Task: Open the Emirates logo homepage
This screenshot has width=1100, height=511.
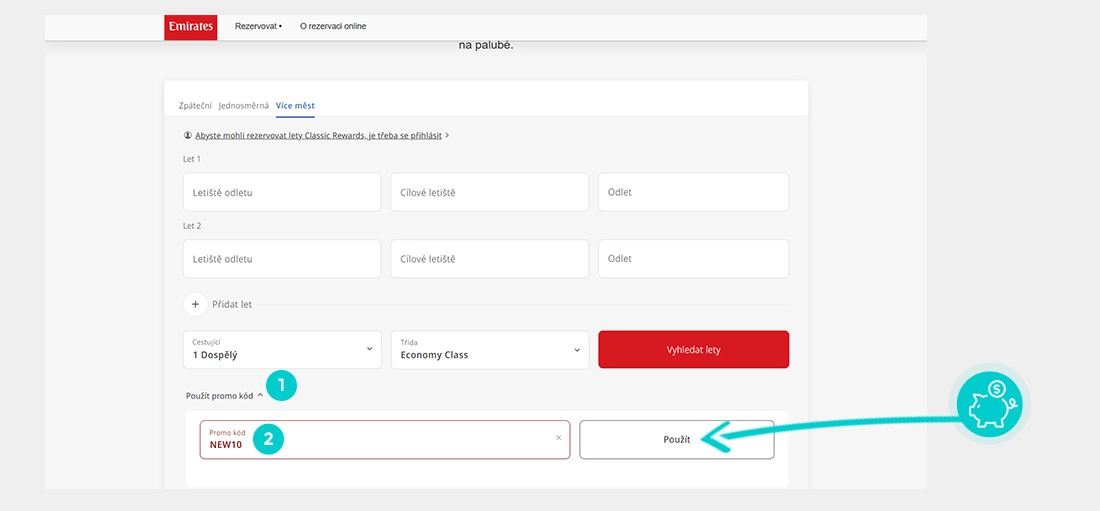Action: (x=191, y=27)
